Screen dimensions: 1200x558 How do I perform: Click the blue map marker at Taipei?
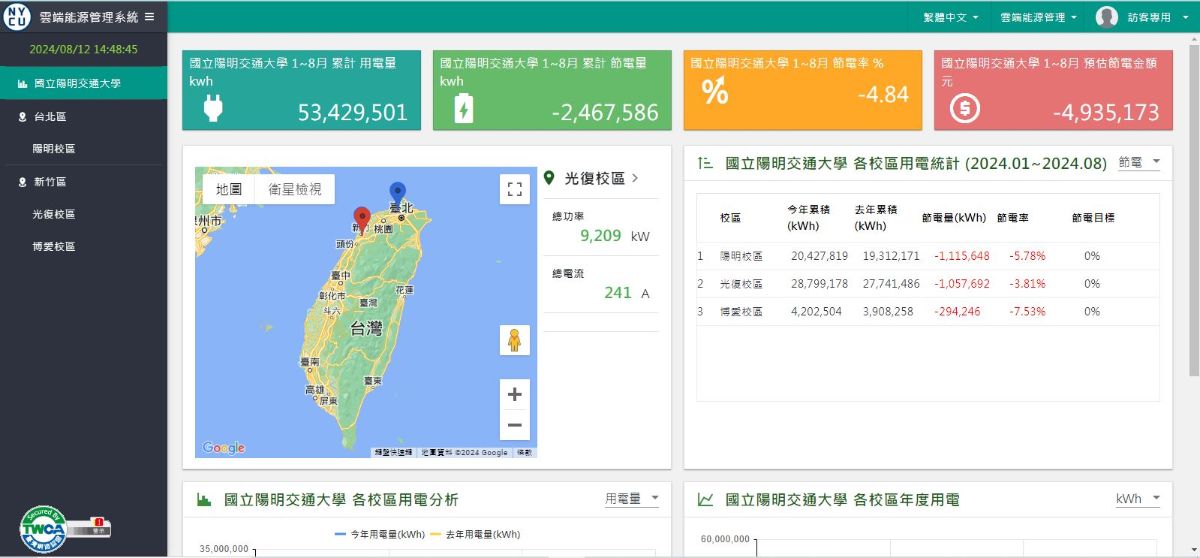[x=397, y=193]
